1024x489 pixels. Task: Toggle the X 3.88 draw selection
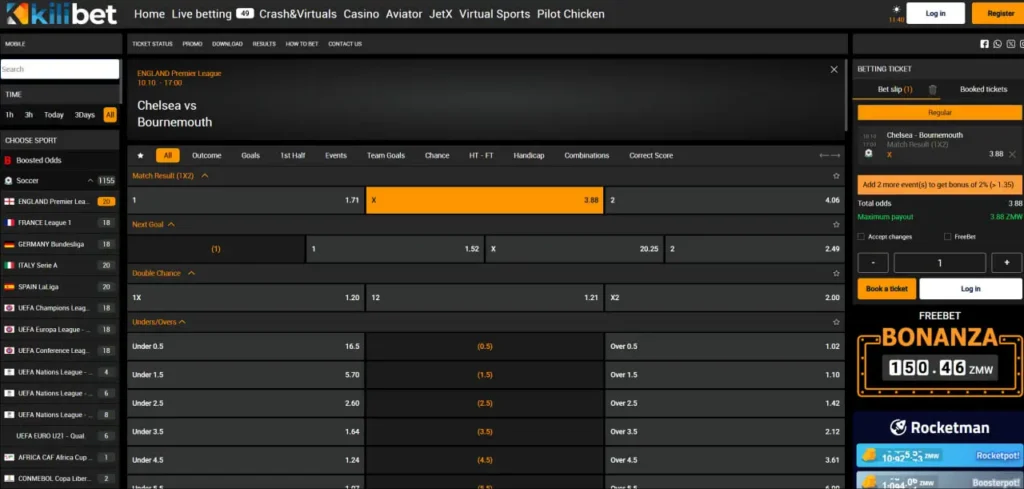(485, 200)
